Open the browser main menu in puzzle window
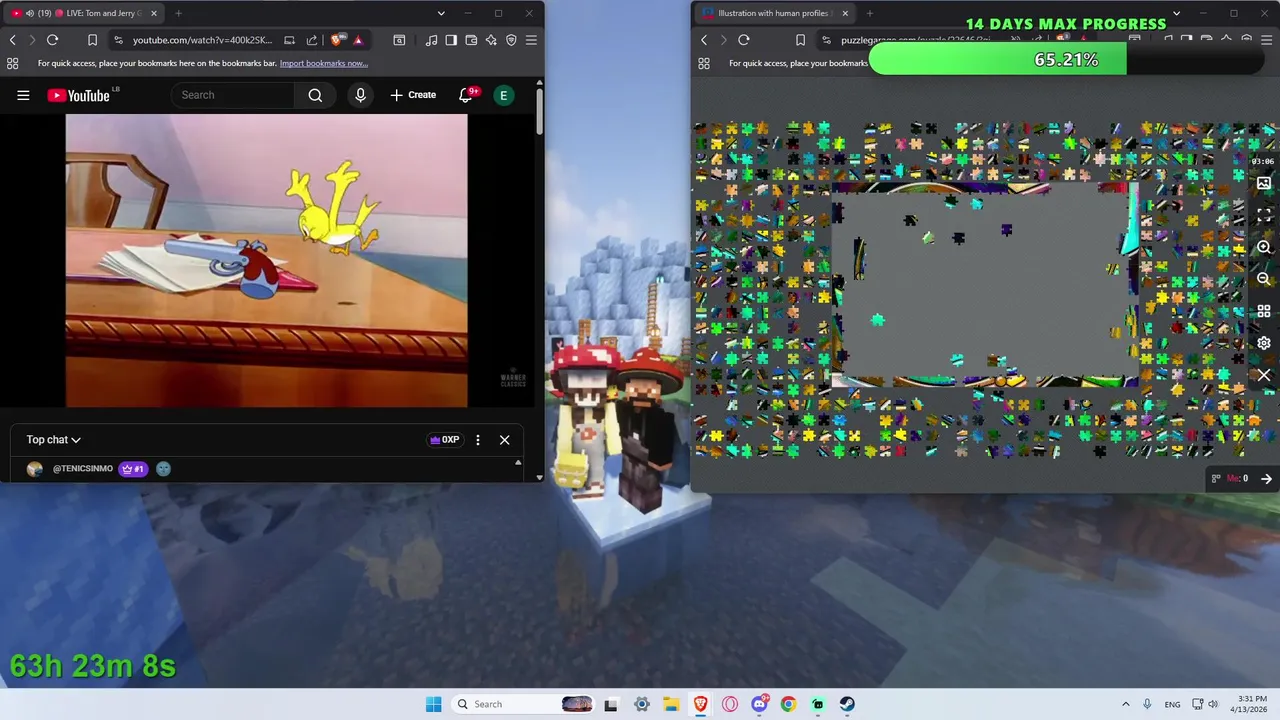This screenshot has width=1280, height=720. click(x=1268, y=40)
